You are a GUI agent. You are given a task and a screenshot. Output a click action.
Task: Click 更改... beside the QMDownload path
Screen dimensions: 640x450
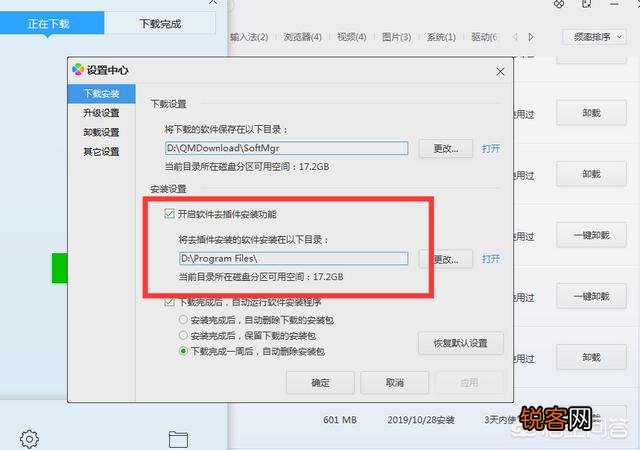446,149
